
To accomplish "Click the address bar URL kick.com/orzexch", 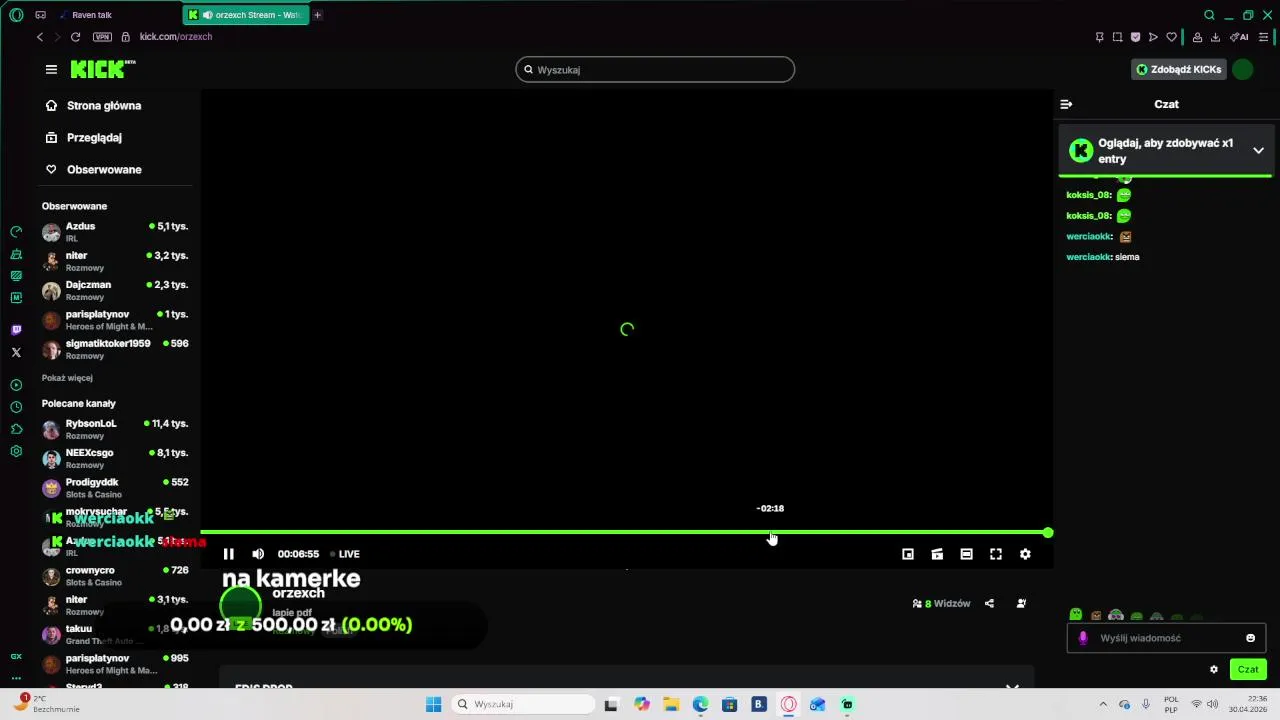I will pyautogui.click(x=176, y=37).
